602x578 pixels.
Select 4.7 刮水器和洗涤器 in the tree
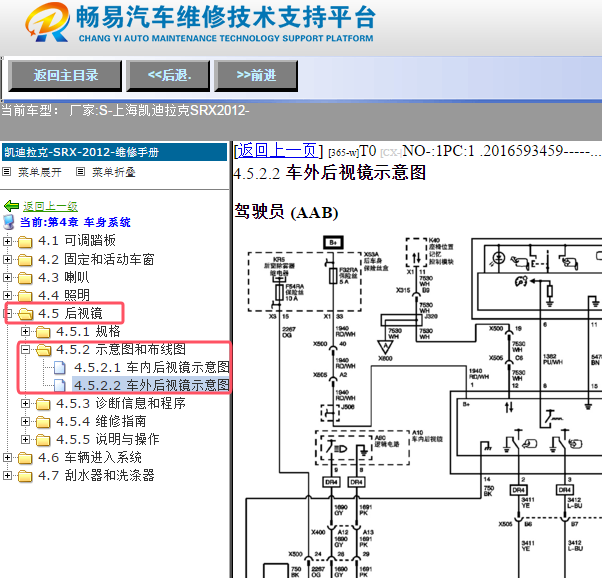(96, 475)
